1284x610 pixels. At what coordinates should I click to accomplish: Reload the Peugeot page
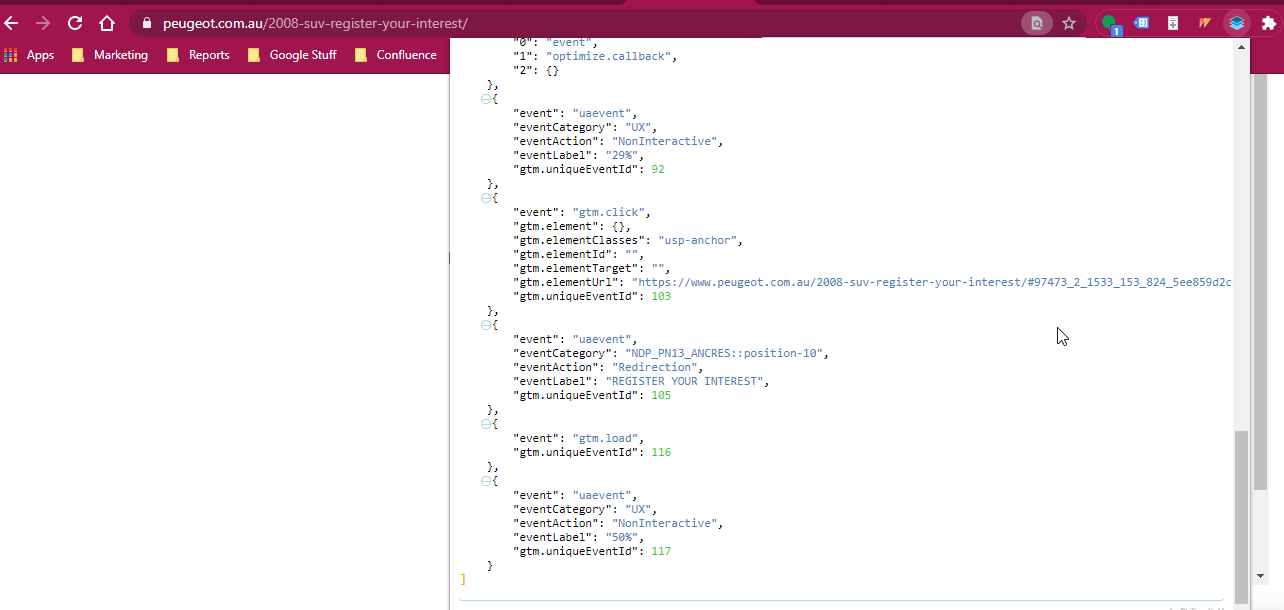click(x=75, y=23)
